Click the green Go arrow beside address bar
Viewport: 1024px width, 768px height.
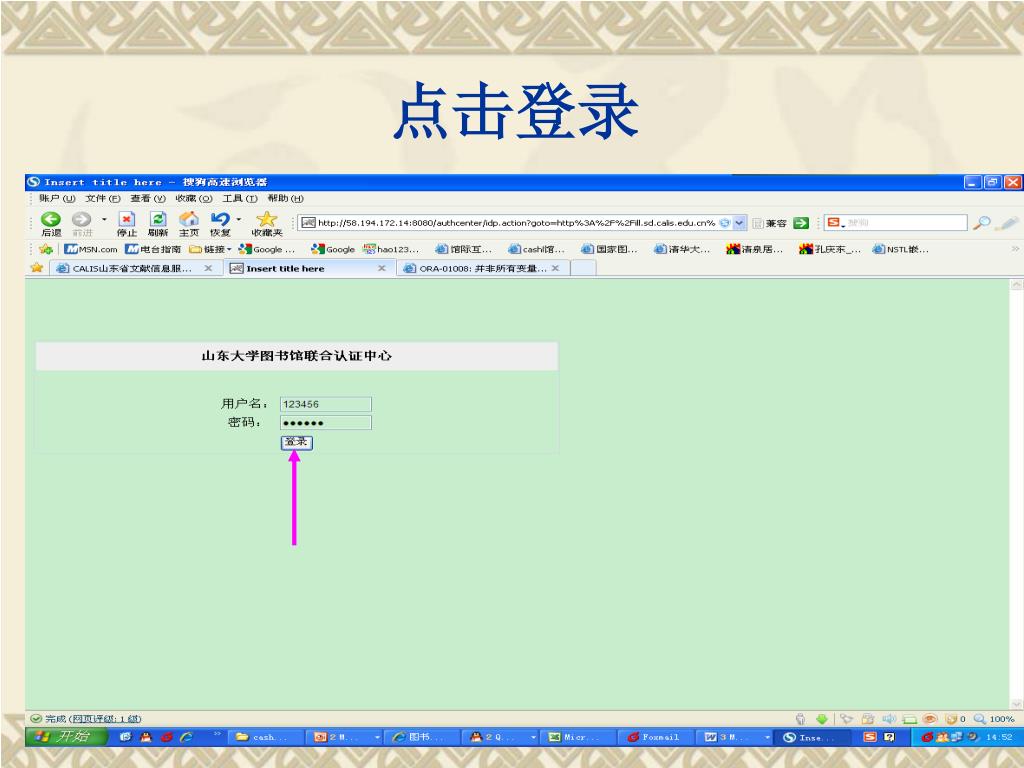[801, 223]
